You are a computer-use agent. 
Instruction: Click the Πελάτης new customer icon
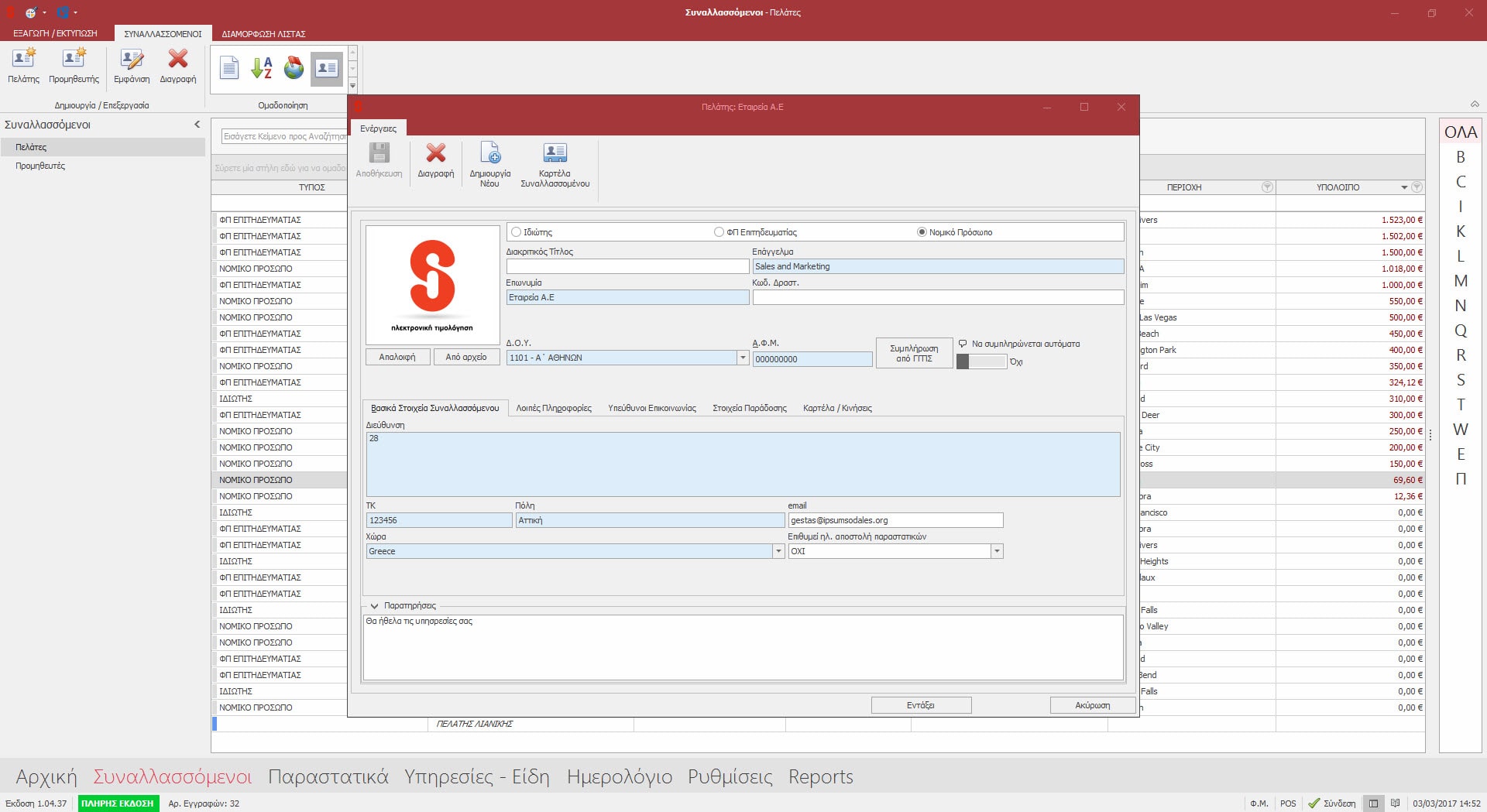(x=23, y=59)
